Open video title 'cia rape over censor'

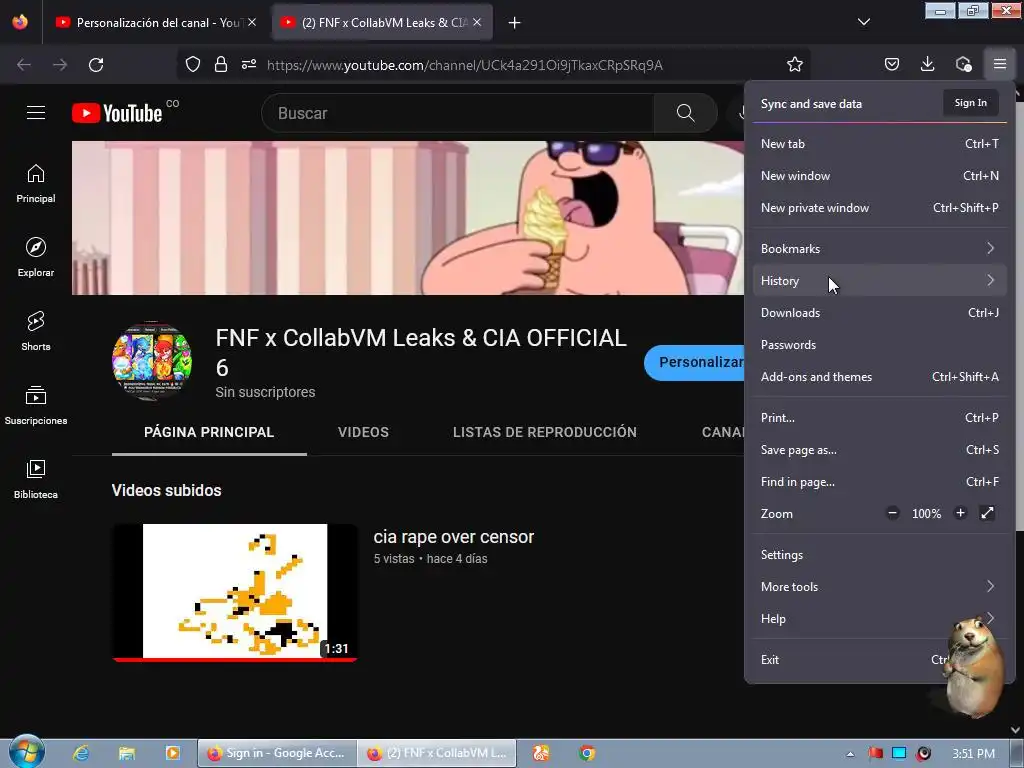pos(454,537)
